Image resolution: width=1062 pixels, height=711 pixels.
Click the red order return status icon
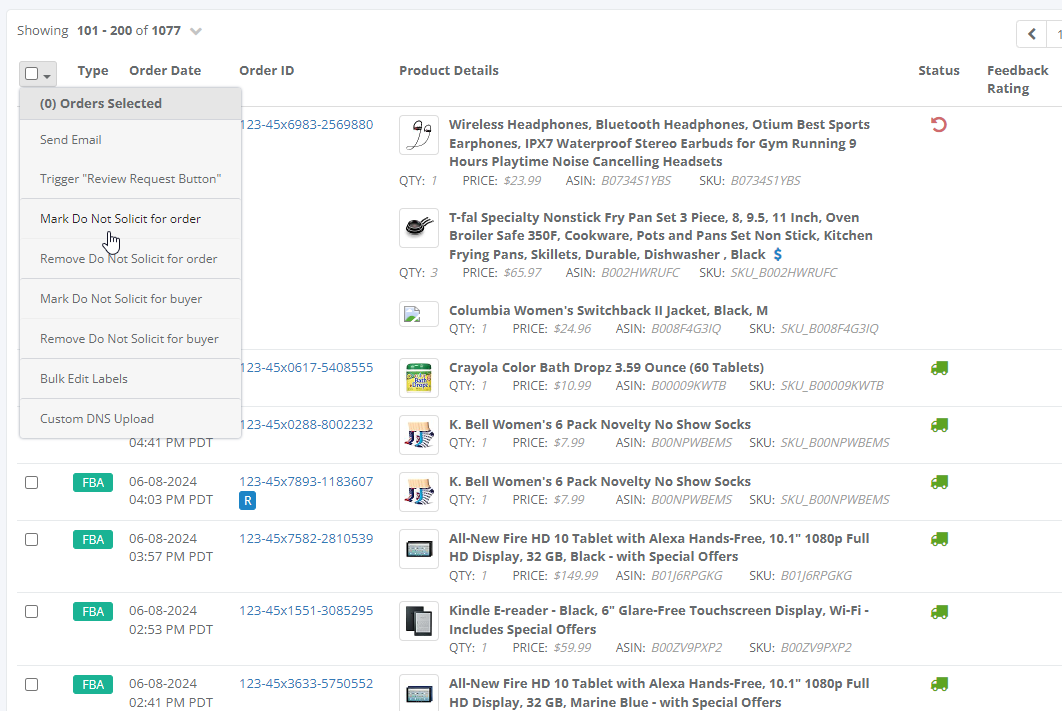point(938,124)
